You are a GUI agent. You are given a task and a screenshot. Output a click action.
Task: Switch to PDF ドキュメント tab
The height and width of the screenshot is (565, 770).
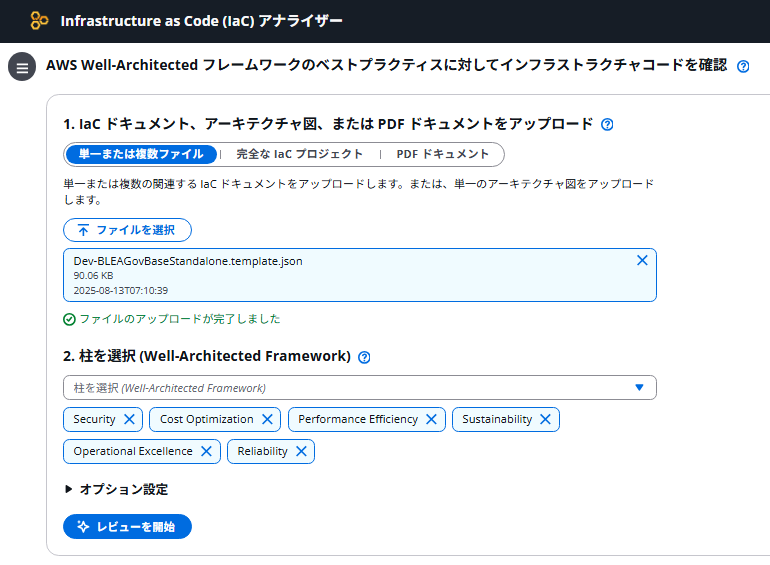click(x=442, y=154)
